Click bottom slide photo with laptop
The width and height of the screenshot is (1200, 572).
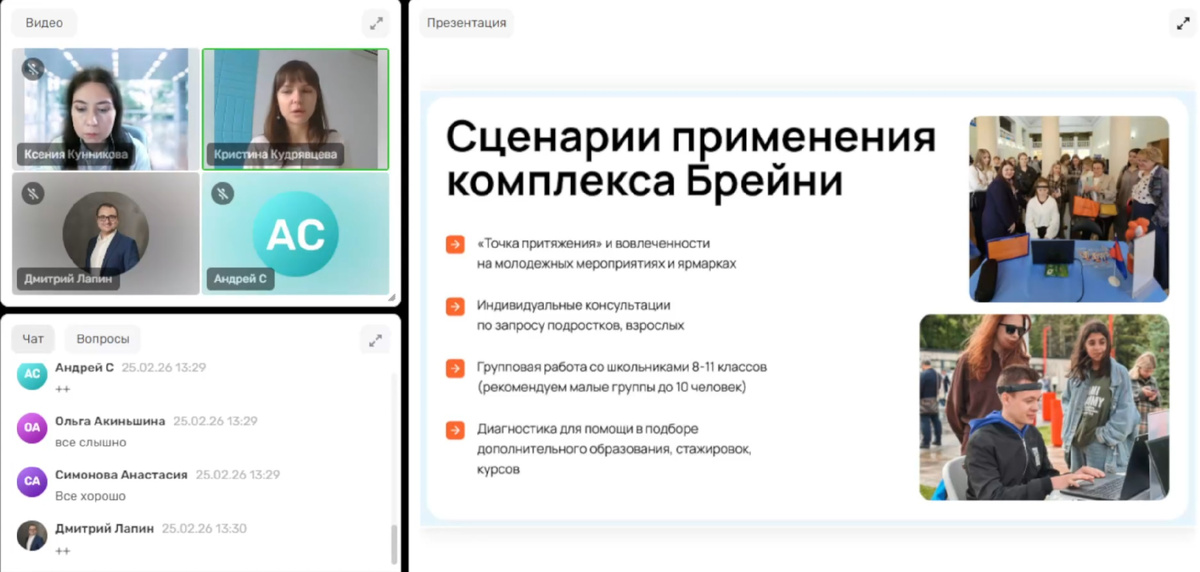[x=1044, y=407]
